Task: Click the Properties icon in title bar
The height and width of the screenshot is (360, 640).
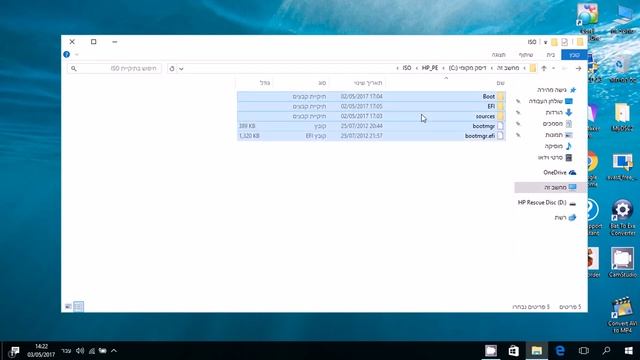Action: 564,42
